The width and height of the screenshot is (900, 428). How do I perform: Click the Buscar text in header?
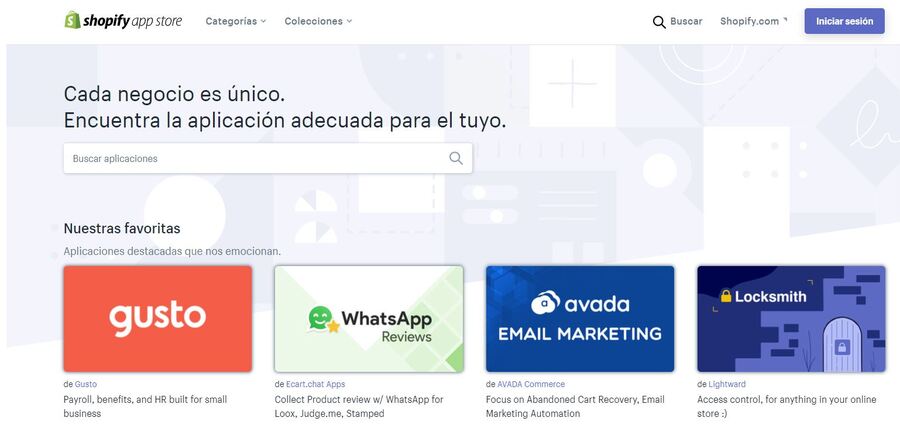point(686,21)
